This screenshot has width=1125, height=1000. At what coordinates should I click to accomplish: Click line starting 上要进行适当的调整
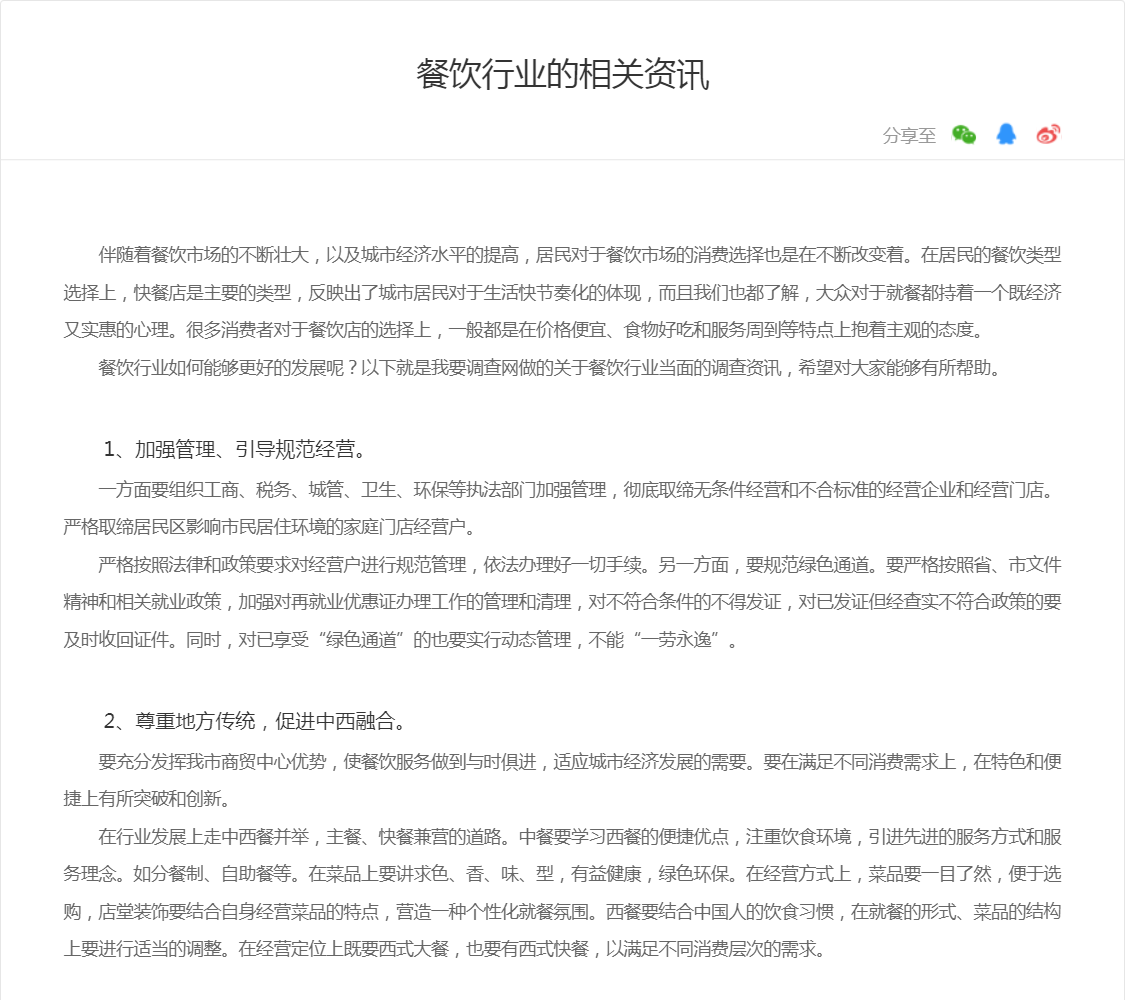tap(445, 949)
